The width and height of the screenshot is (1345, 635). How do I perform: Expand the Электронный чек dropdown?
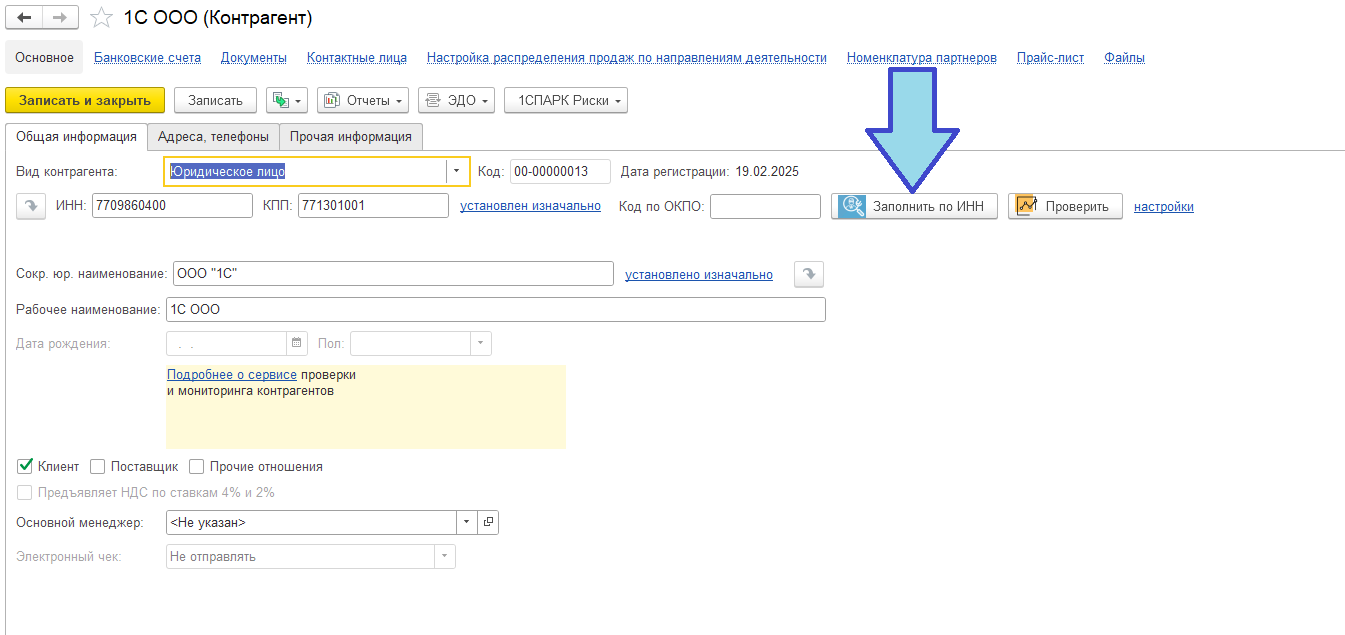tap(445, 556)
